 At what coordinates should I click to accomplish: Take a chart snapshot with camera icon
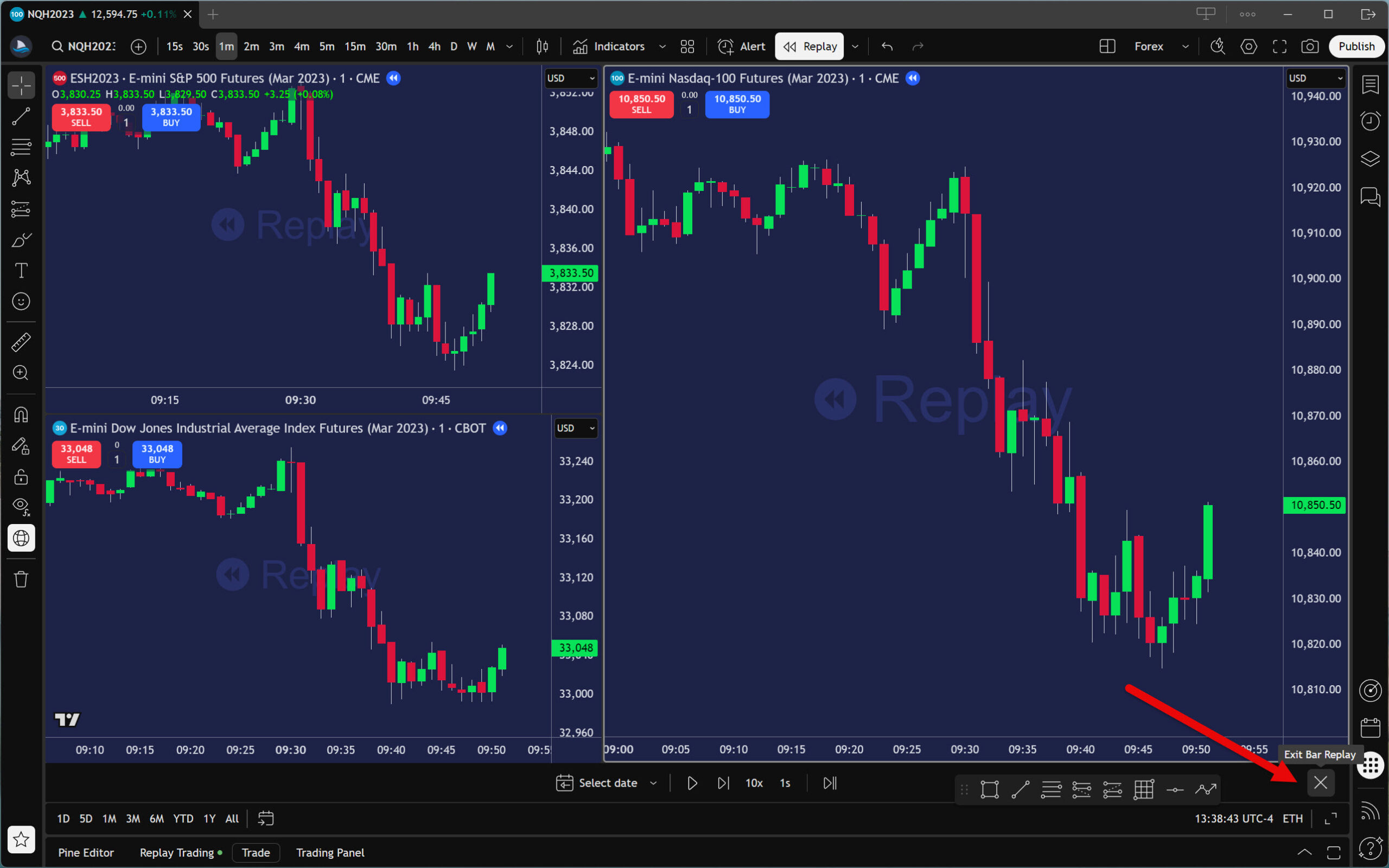(x=1309, y=47)
